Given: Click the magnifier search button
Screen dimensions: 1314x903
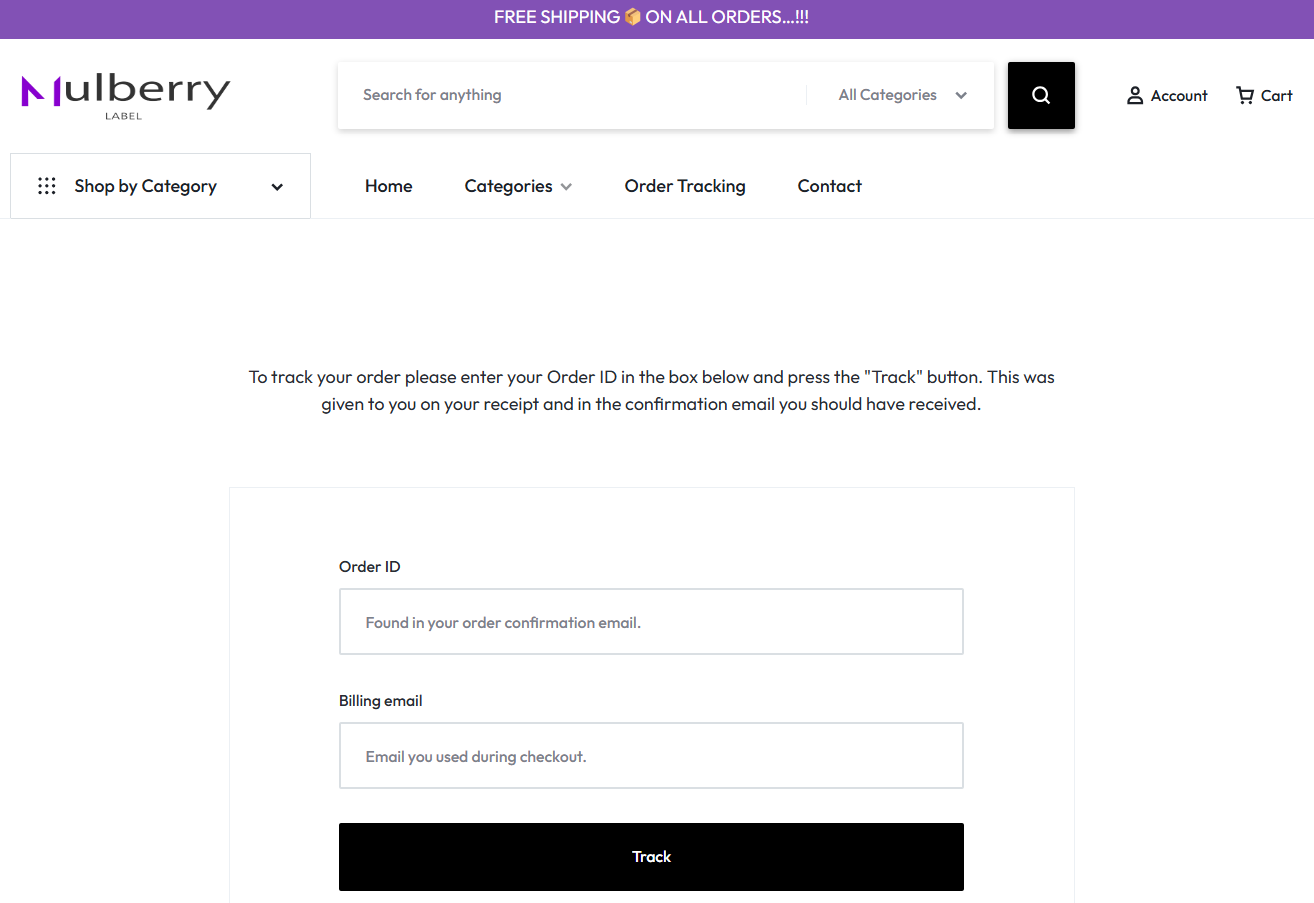Looking at the screenshot, I should 1041,95.
